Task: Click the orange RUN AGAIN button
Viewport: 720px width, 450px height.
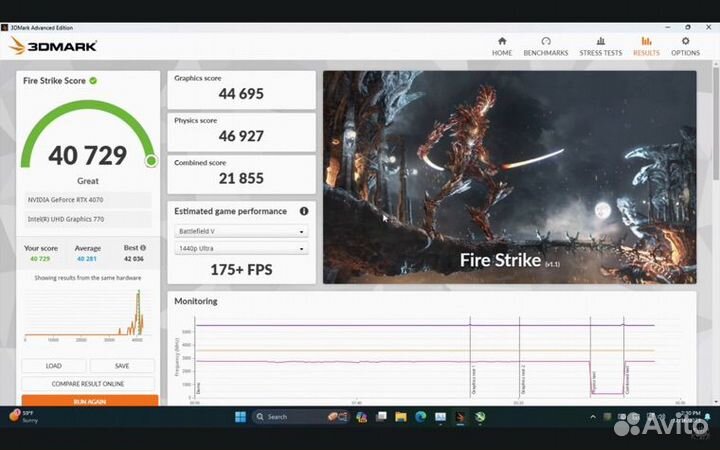Action: [90, 401]
